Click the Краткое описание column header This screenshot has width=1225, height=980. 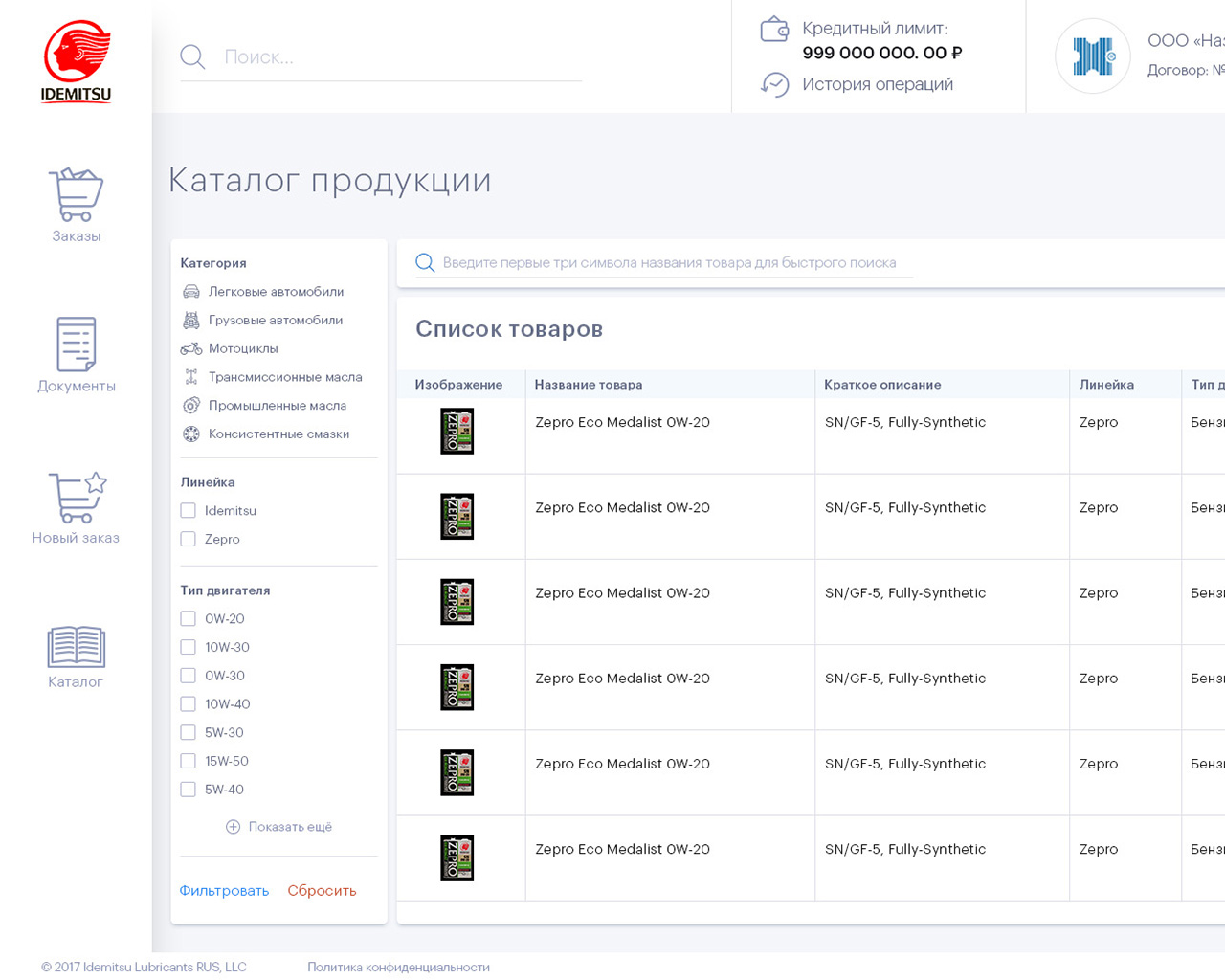882,385
